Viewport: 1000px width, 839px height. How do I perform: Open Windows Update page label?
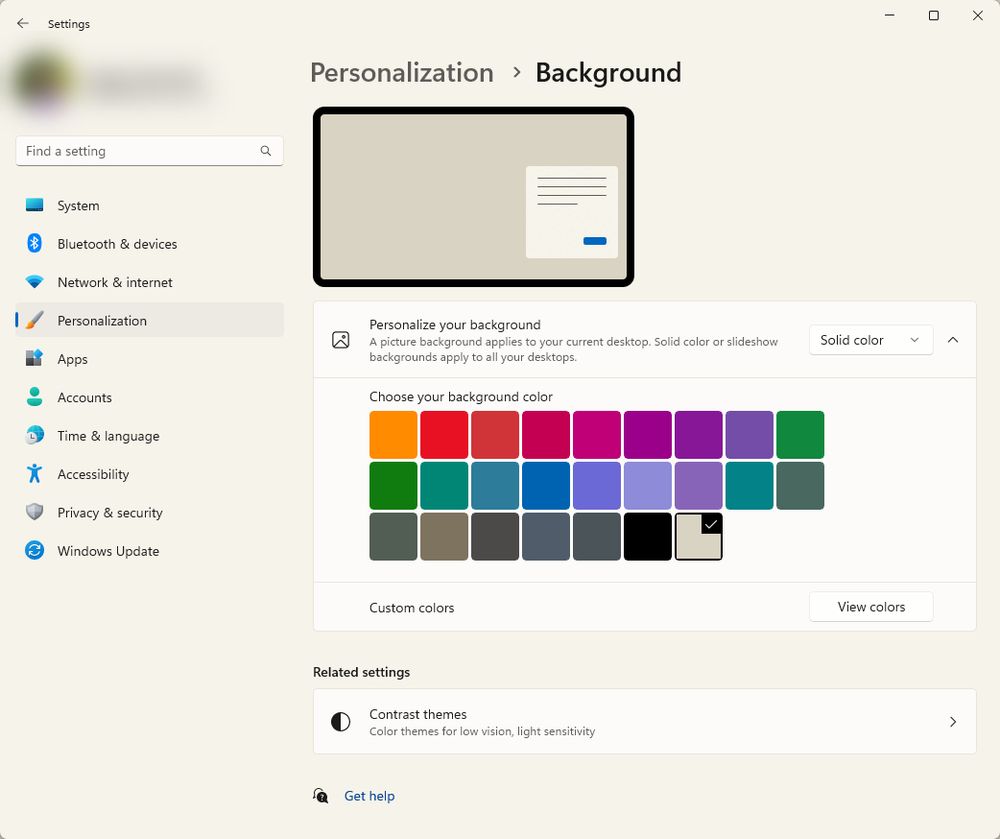point(108,551)
